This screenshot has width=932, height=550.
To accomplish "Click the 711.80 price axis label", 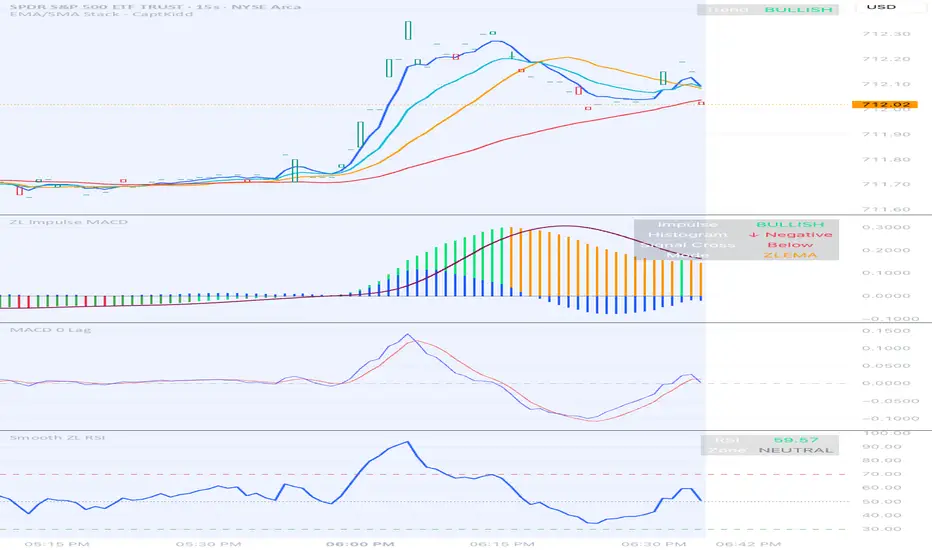I will 886,159.
